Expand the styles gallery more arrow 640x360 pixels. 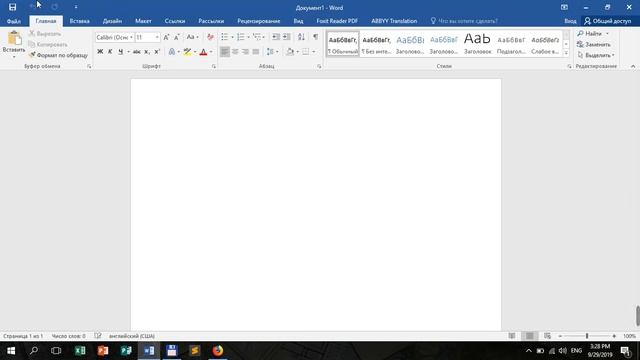coord(566,53)
